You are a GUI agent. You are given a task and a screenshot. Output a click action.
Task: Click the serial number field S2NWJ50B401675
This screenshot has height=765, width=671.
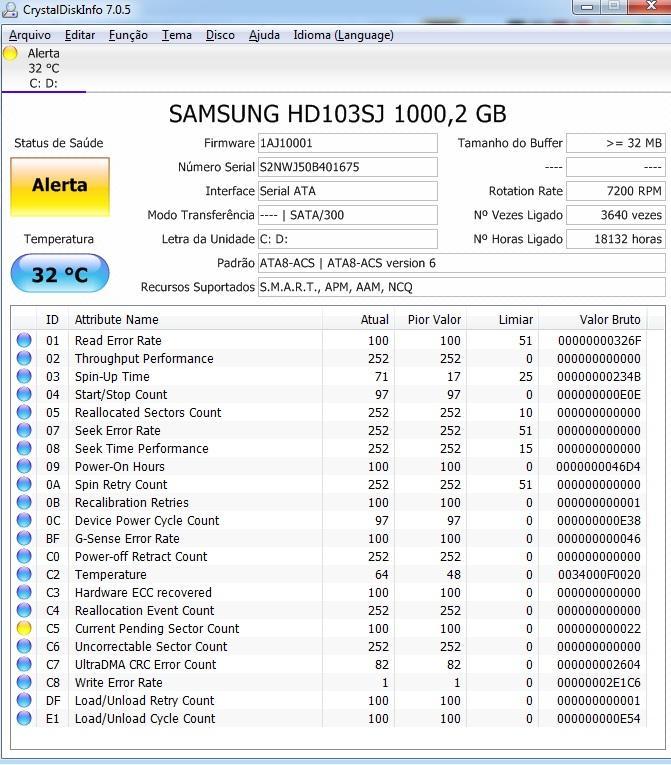347,167
